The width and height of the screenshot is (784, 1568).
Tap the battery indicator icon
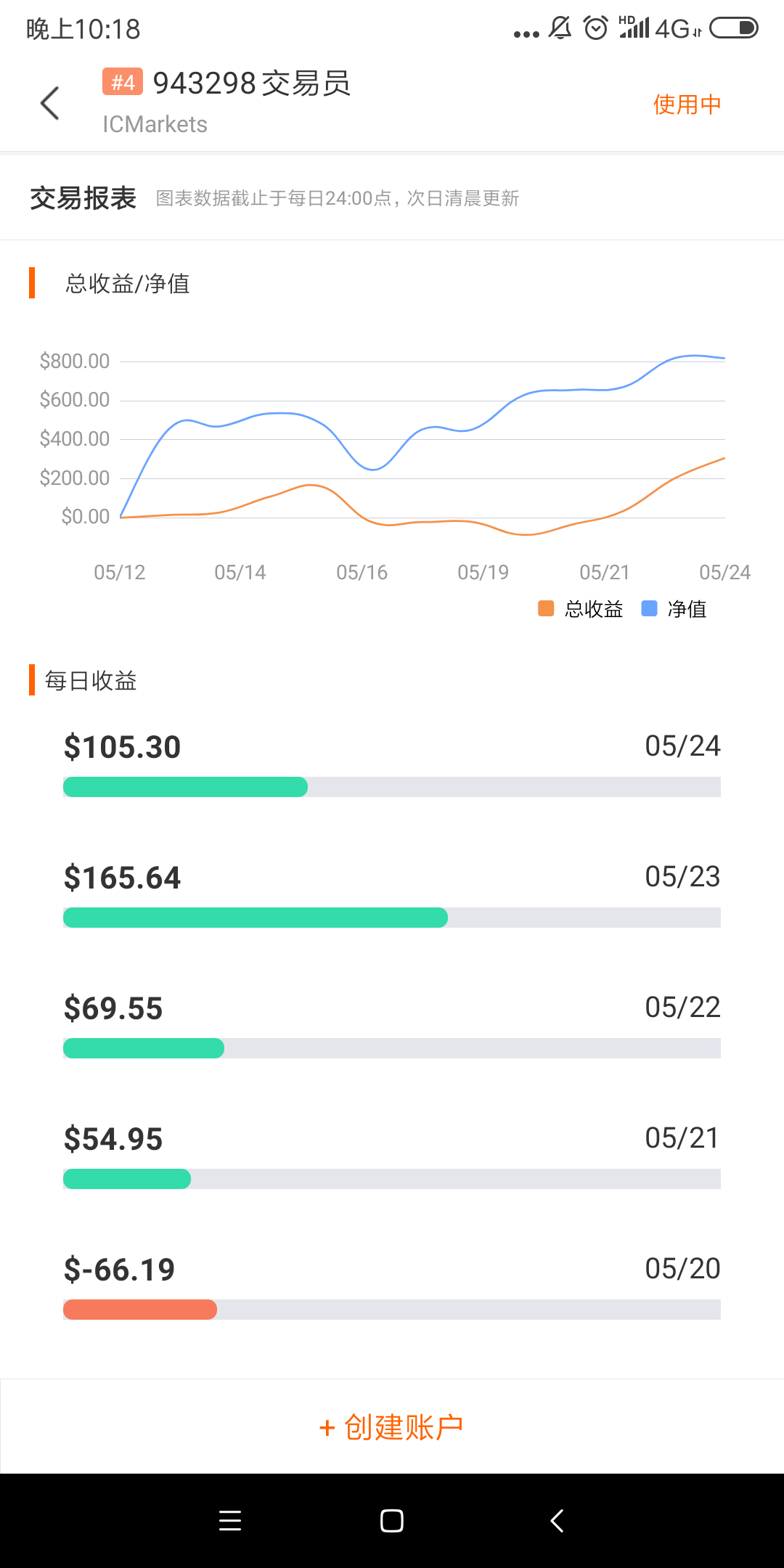[733, 28]
